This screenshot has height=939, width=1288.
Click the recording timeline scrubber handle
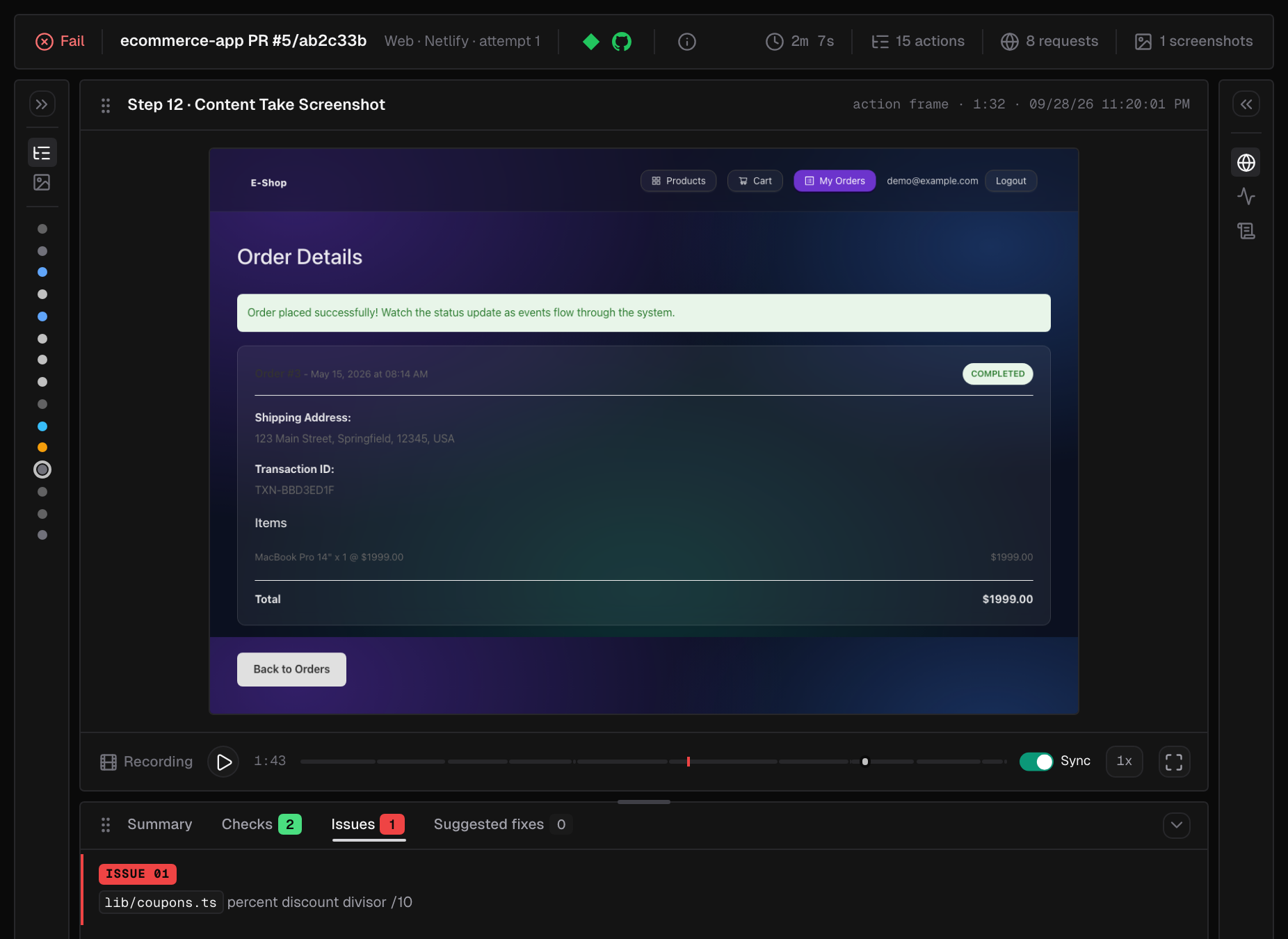pyautogui.click(x=864, y=762)
